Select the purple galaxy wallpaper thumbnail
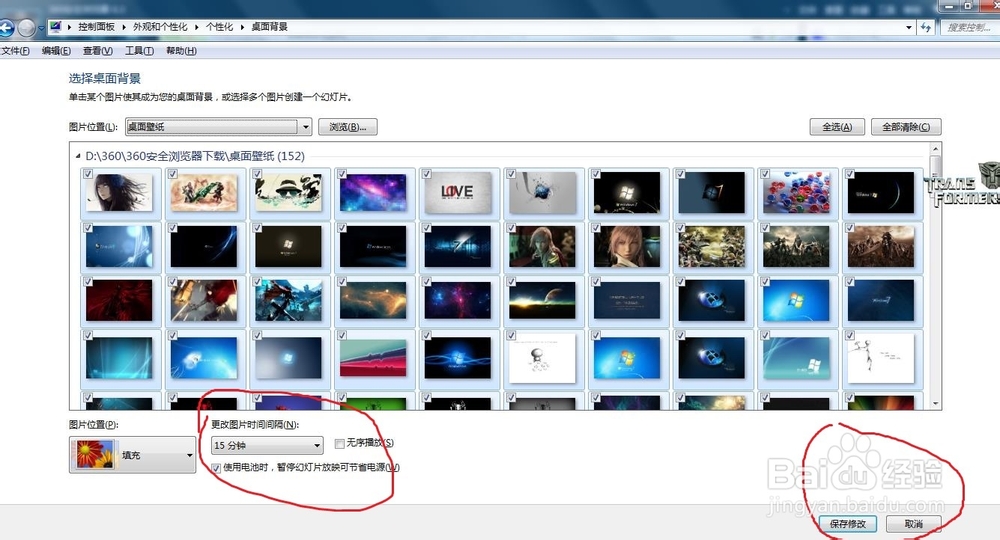 click(x=373, y=193)
